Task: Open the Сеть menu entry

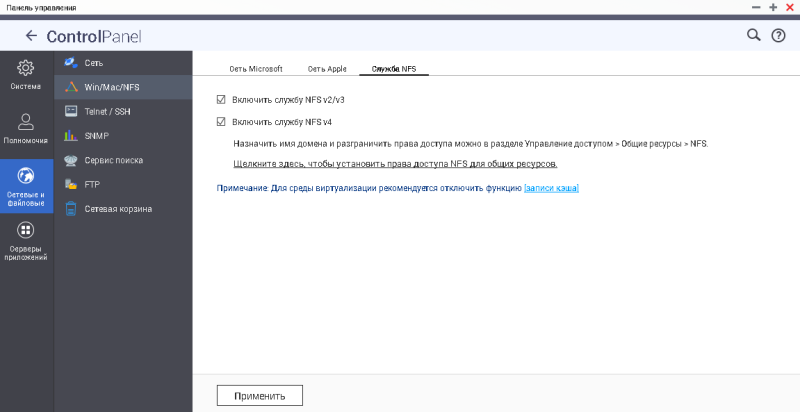Action: coord(123,63)
